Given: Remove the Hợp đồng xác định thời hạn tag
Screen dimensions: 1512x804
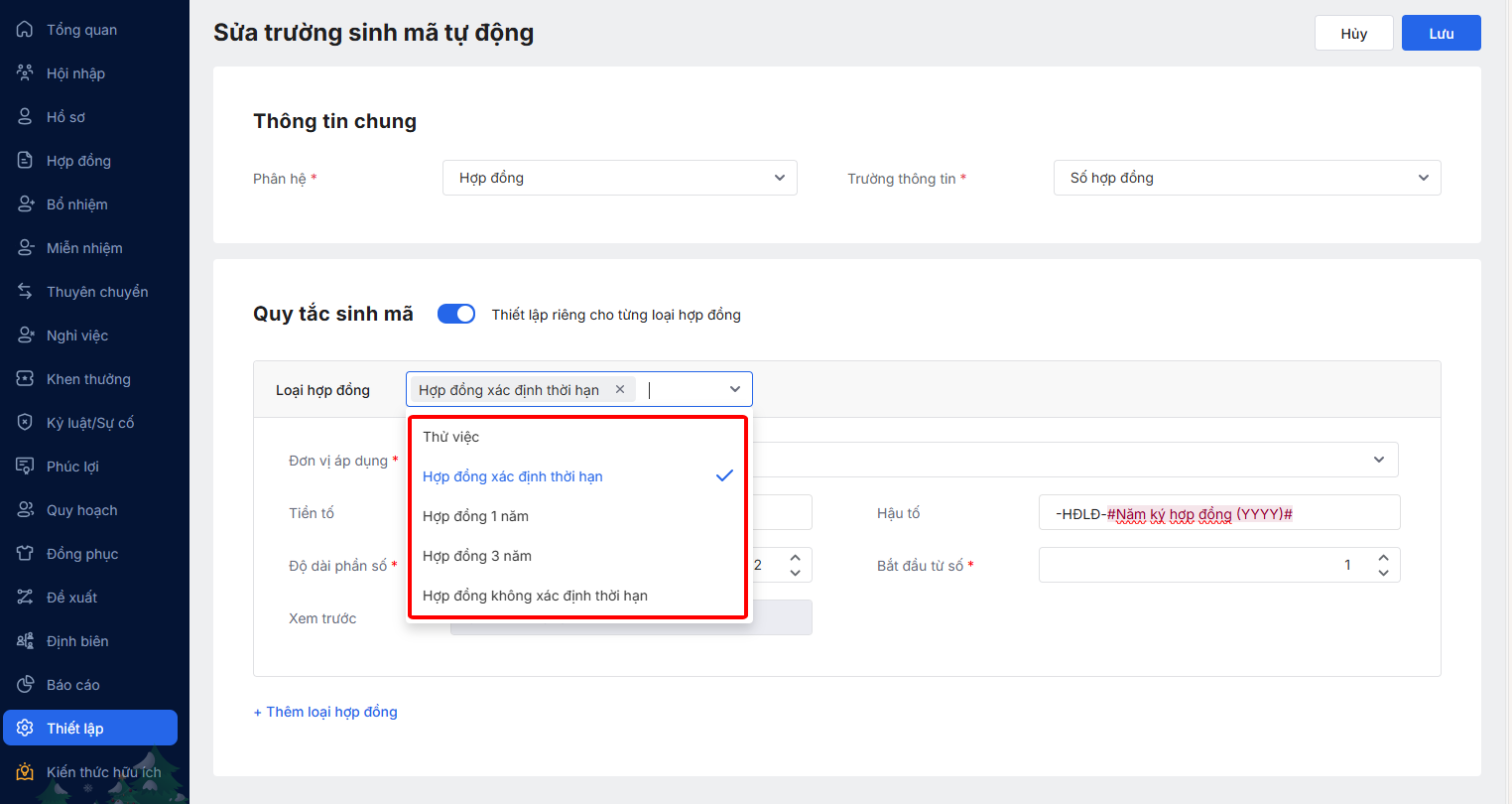Looking at the screenshot, I should click(620, 389).
